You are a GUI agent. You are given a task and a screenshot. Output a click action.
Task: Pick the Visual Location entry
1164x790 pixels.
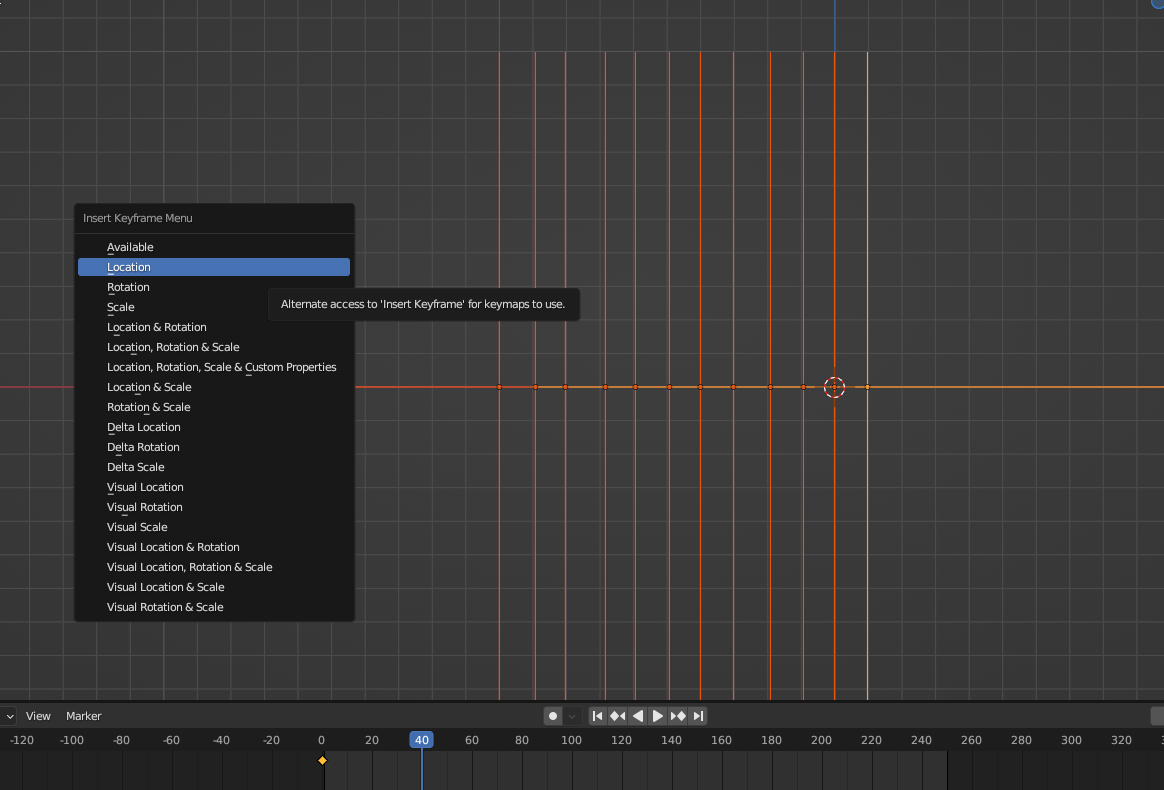tap(214, 487)
